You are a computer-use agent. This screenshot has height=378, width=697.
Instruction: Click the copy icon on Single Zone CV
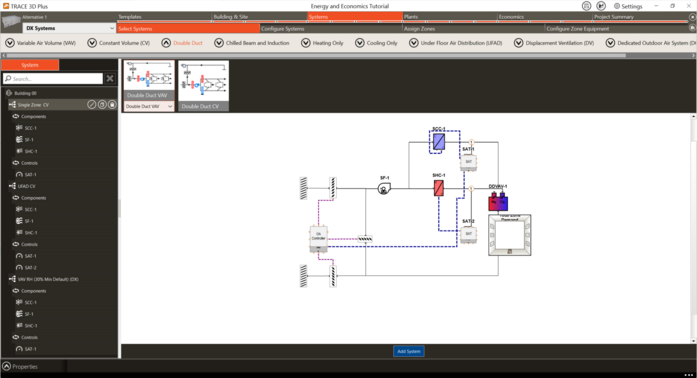[x=102, y=105]
